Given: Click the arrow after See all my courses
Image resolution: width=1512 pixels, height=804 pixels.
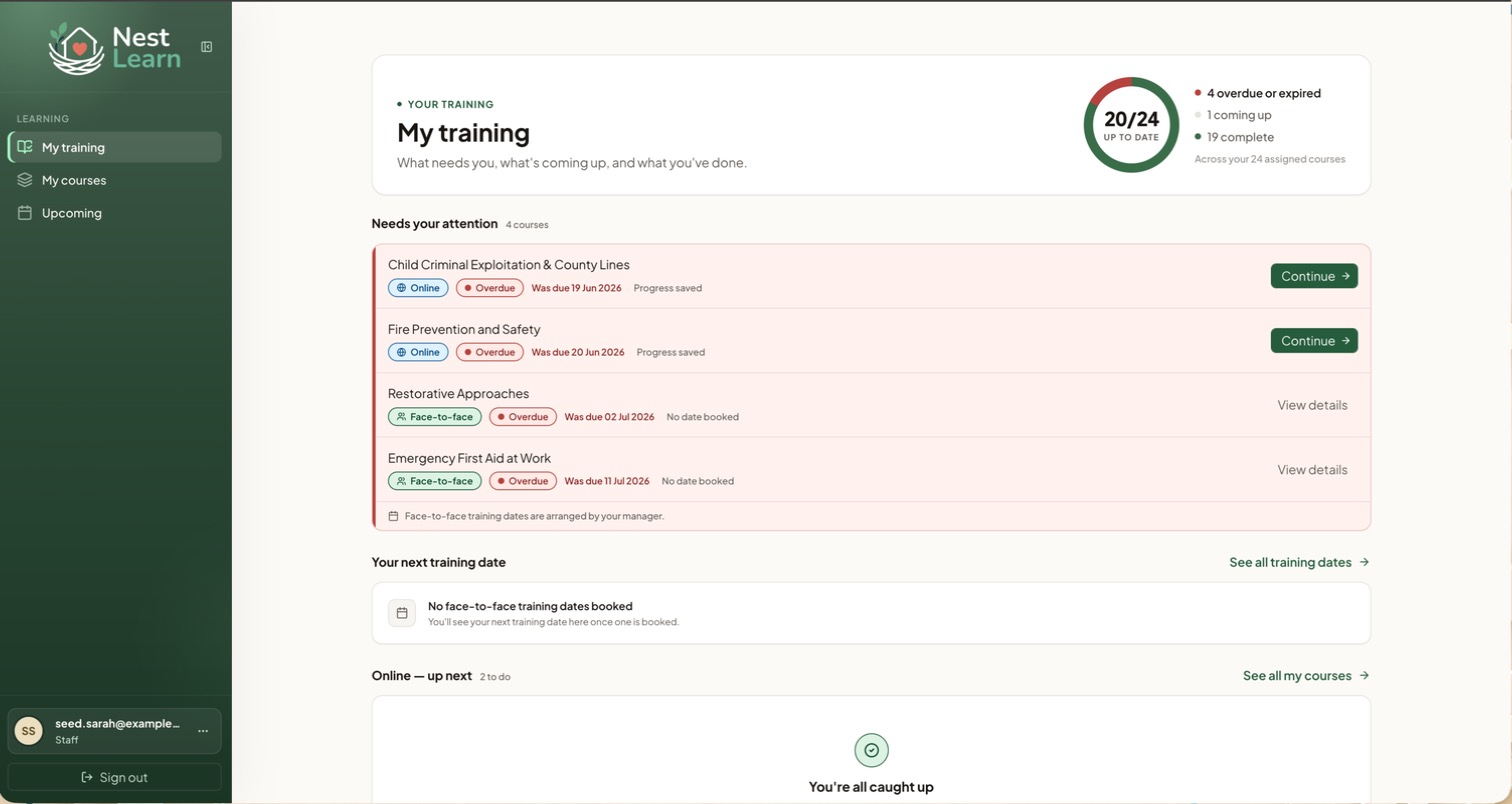Looking at the screenshot, I should (1364, 676).
